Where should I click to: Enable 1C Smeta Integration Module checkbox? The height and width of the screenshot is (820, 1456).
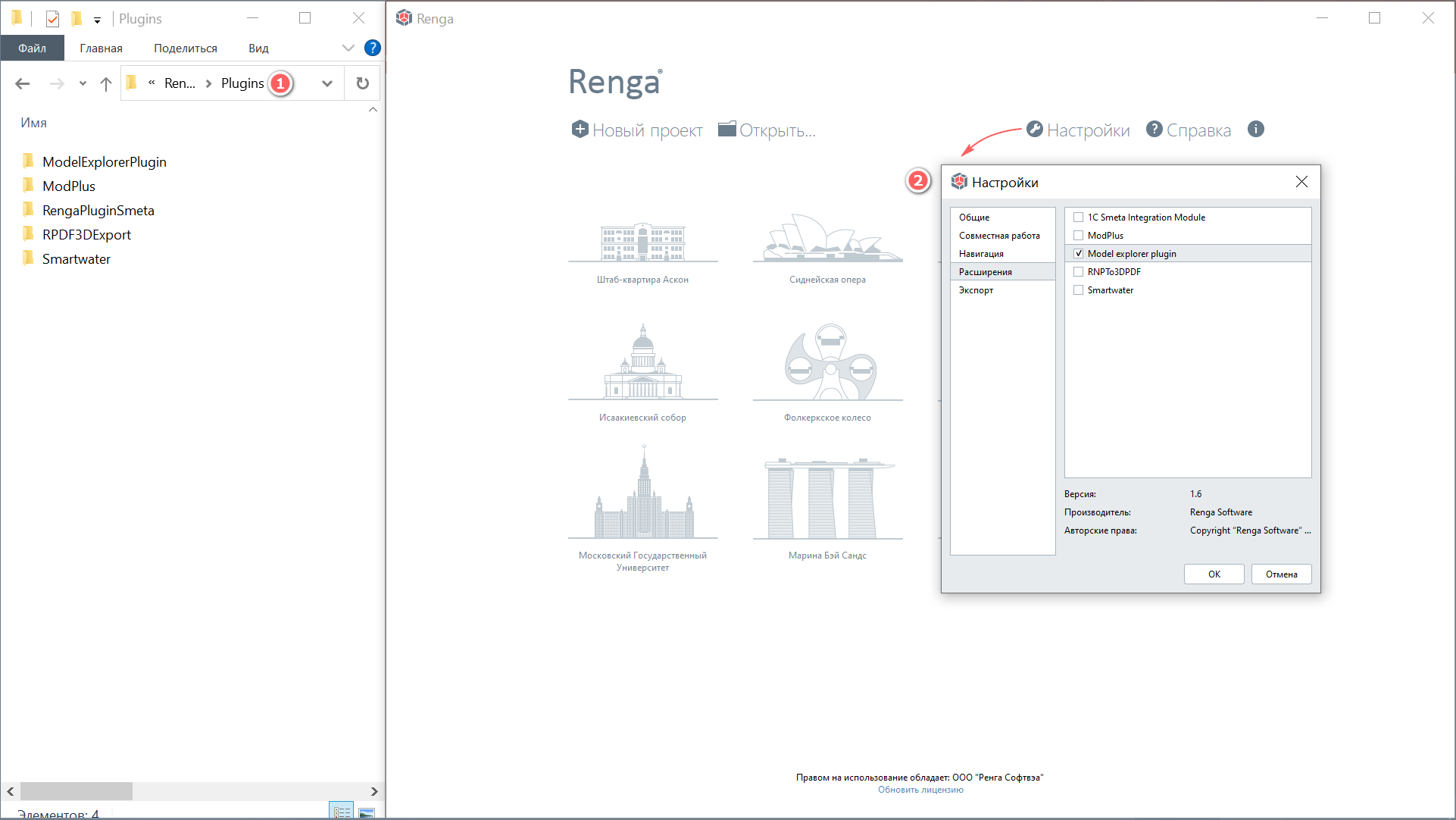tap(1078, 218)
